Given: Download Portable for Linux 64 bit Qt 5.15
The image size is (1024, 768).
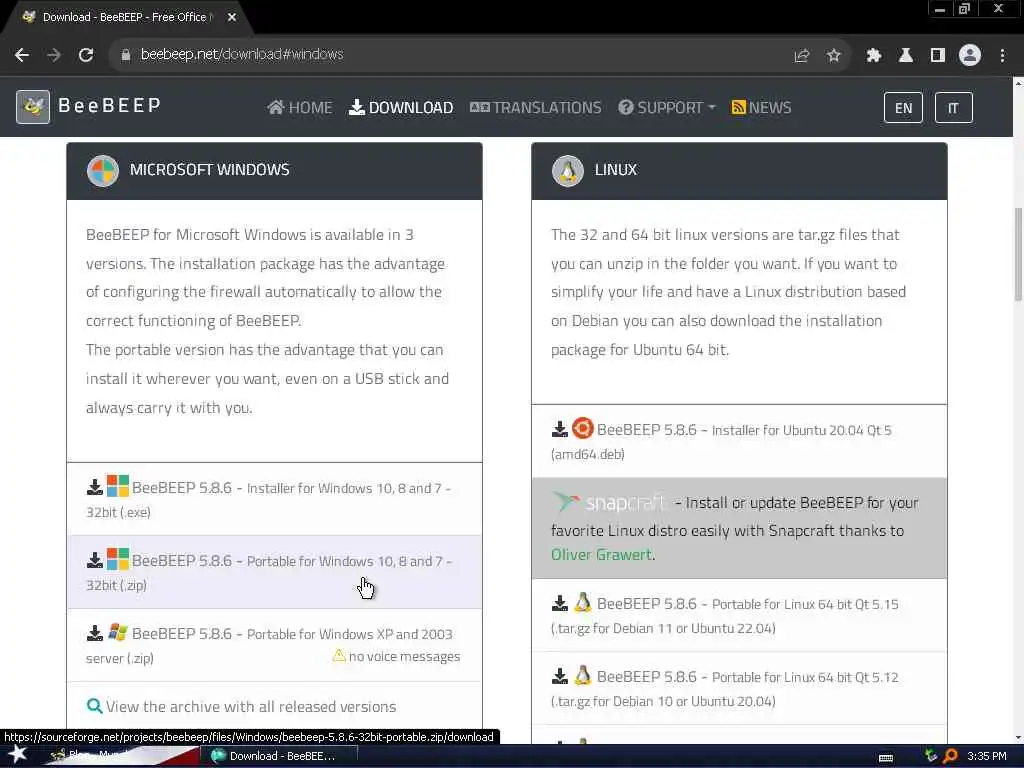Looking at the screenshot, I should (x=739, y=615).
